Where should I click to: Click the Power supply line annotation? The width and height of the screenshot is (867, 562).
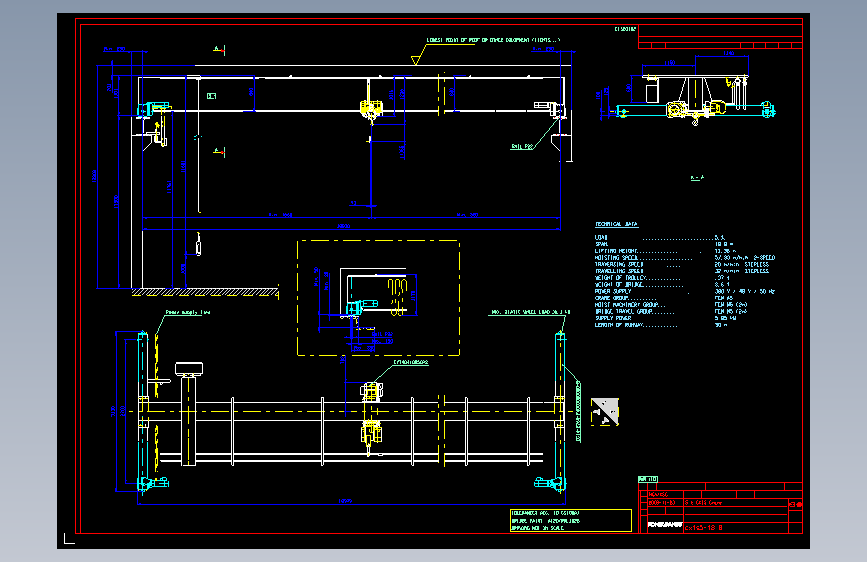pyautogui.click(x=187, y=313)
